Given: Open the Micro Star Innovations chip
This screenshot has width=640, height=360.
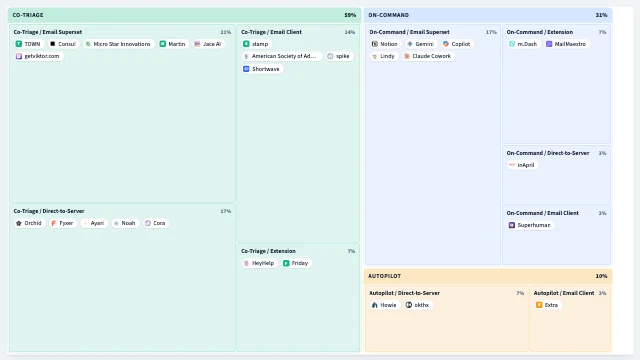Looking at the screenshot, I should pyautogui.click(x=118, y=44).
